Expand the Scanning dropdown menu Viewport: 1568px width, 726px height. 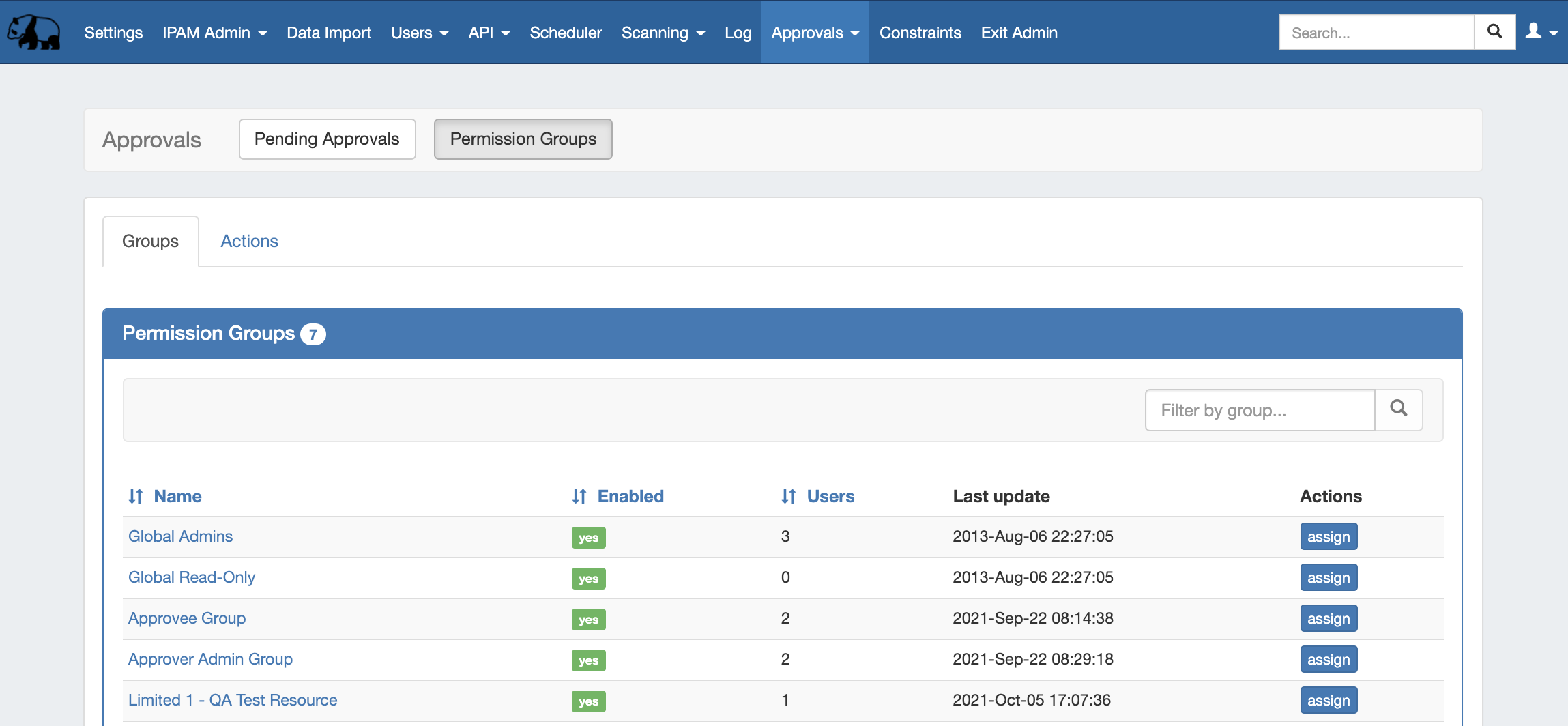point(663,33)
